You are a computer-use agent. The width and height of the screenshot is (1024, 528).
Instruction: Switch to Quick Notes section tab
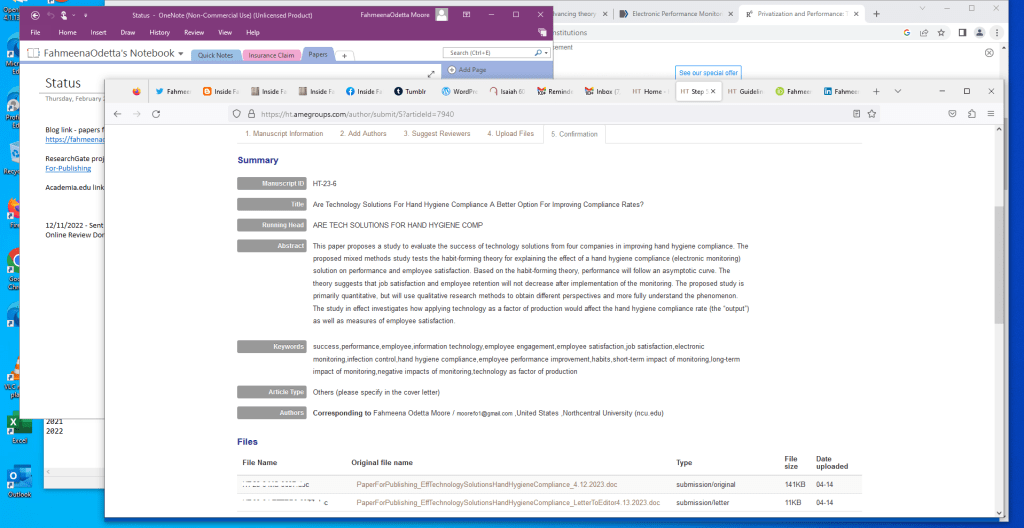click(x=216, y=56)
